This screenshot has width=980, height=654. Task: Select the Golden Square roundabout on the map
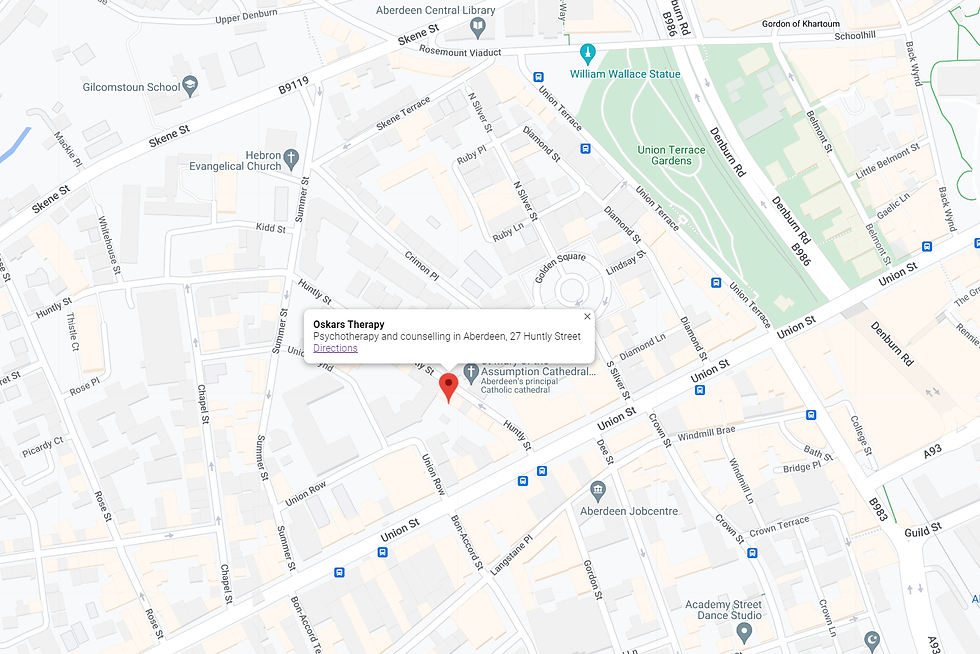[x=571, y=290]
